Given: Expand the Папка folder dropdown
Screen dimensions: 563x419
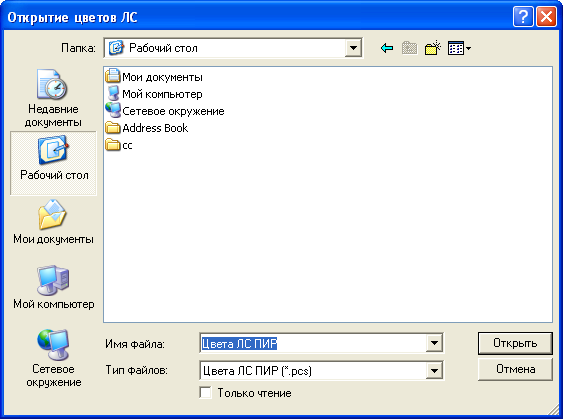Looking at the screenshot, I should (353, 48).
